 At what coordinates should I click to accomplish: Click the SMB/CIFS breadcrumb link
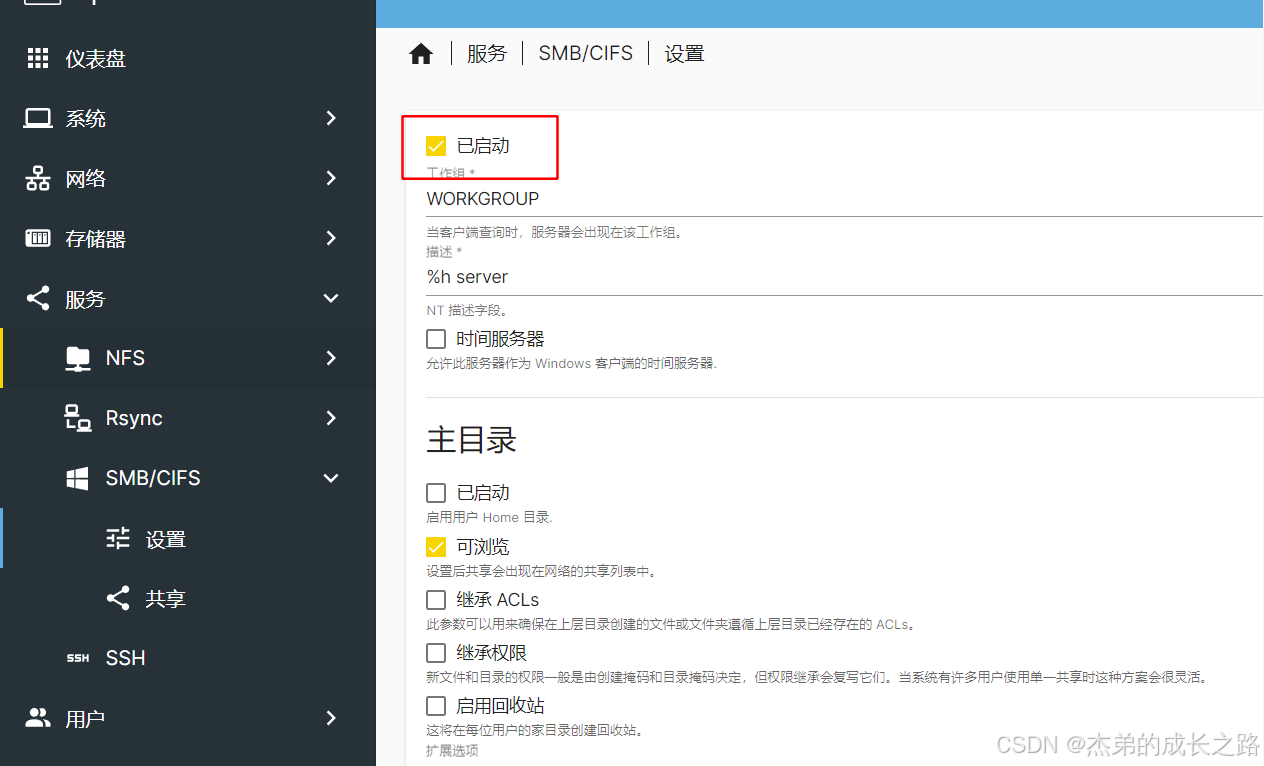click(x=586, y=54)
